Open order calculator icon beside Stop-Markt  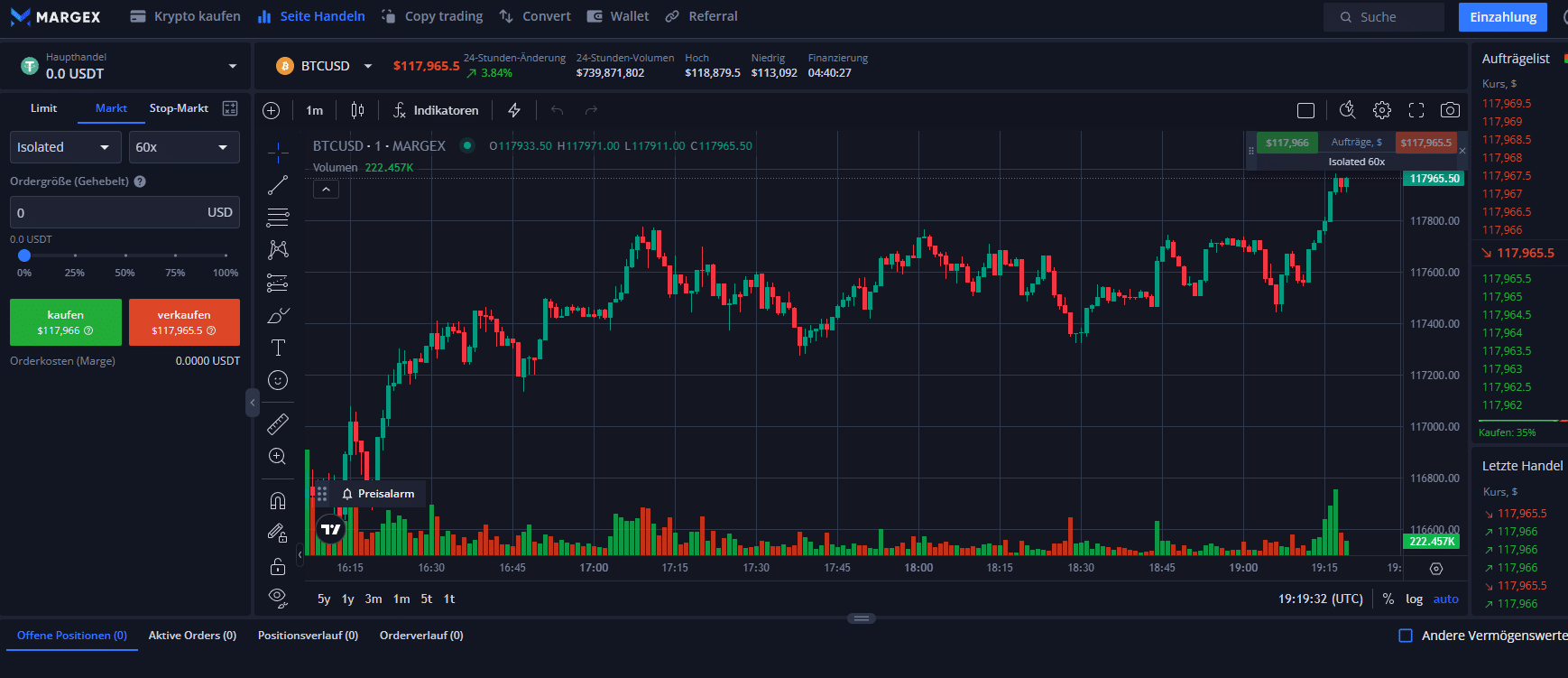tap(230, 108)
